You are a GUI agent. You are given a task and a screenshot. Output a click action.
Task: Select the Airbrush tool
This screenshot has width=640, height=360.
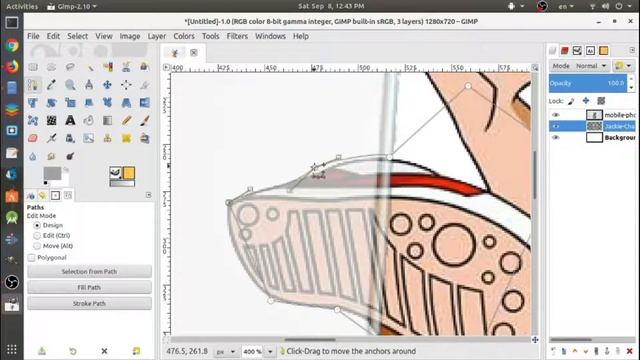click(x=51, y=139)
